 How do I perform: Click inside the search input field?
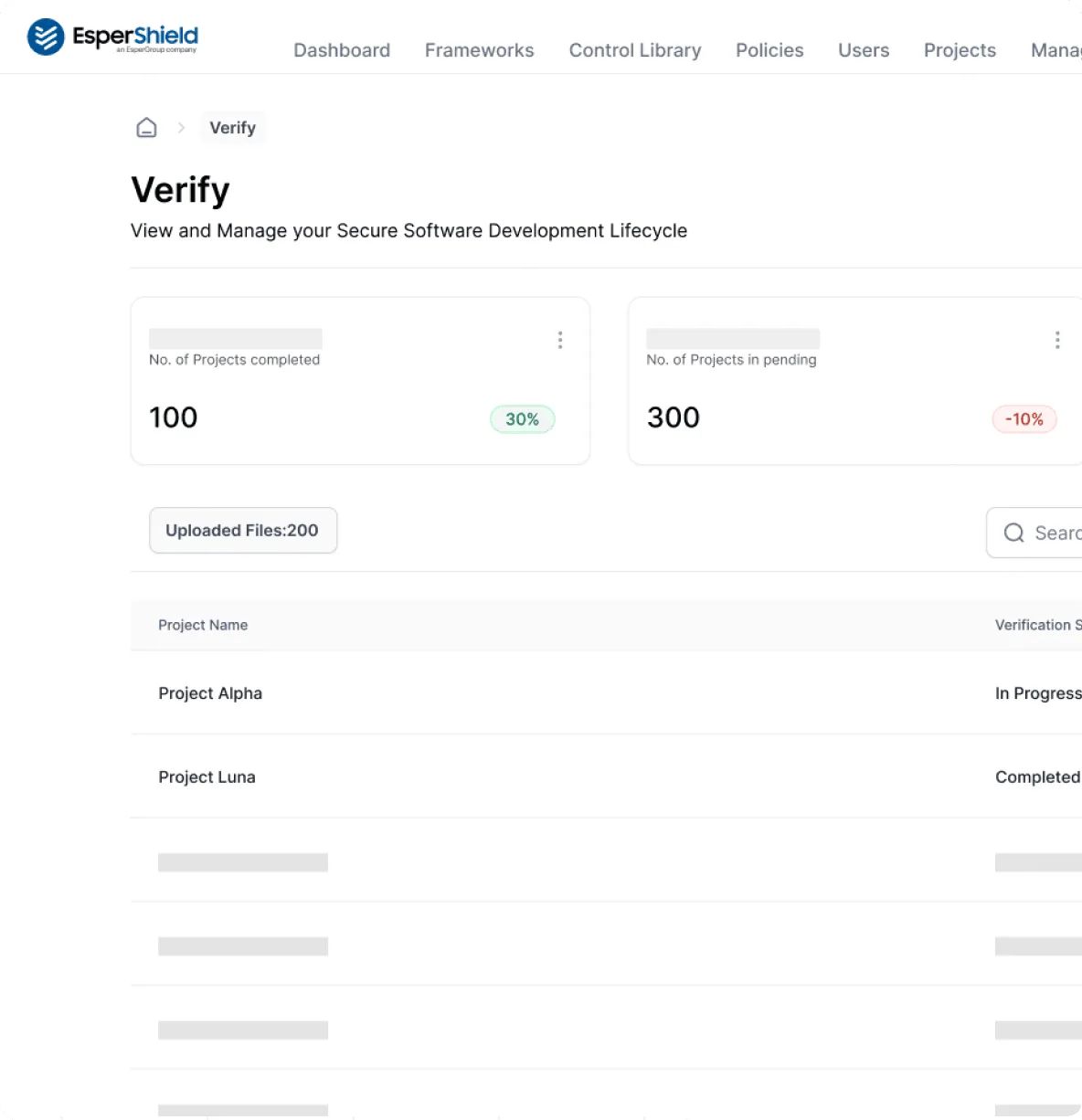click(x=1055, y=533)
